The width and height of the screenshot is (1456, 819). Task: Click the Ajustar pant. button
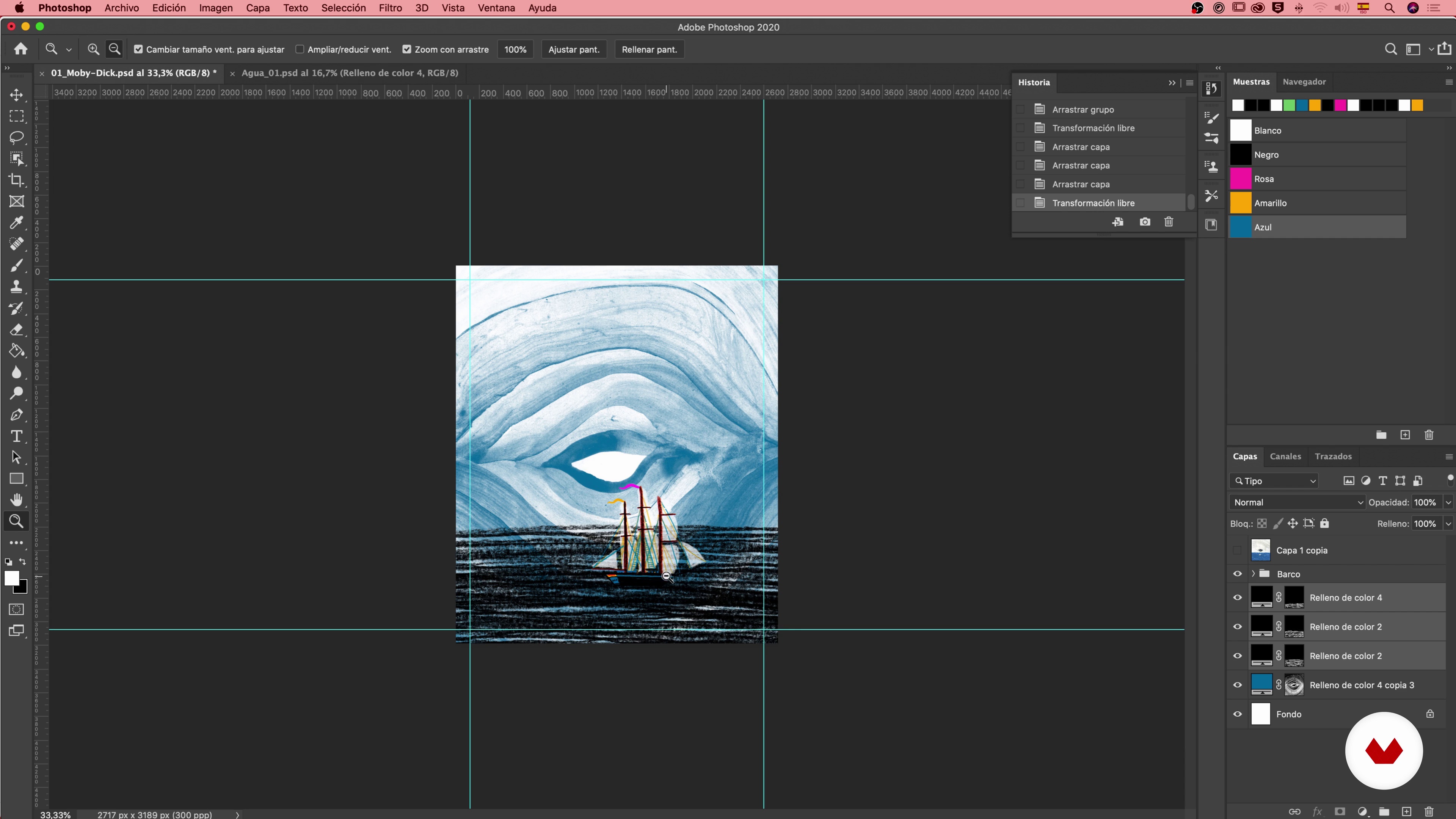click(x=574, y=49)
